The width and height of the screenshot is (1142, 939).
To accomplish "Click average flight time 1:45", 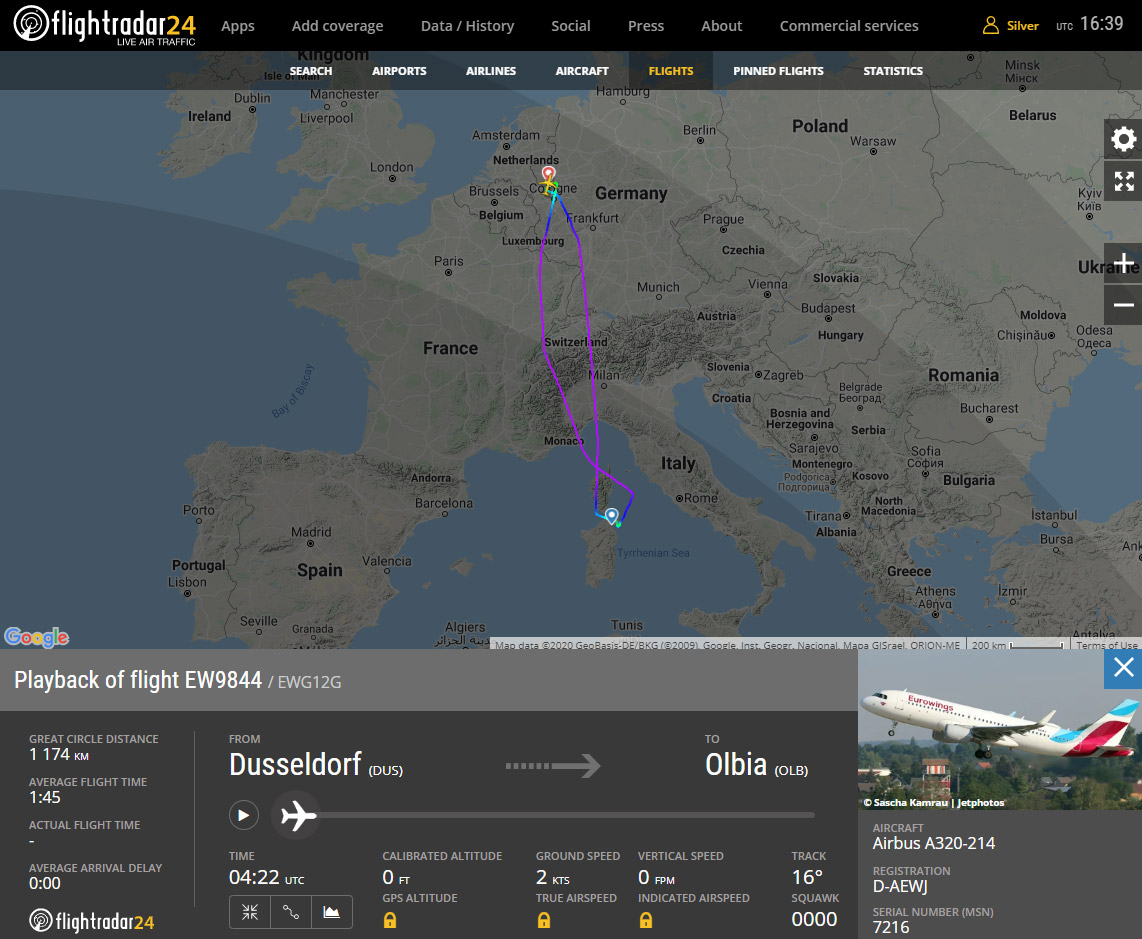I will coord(44,798).
